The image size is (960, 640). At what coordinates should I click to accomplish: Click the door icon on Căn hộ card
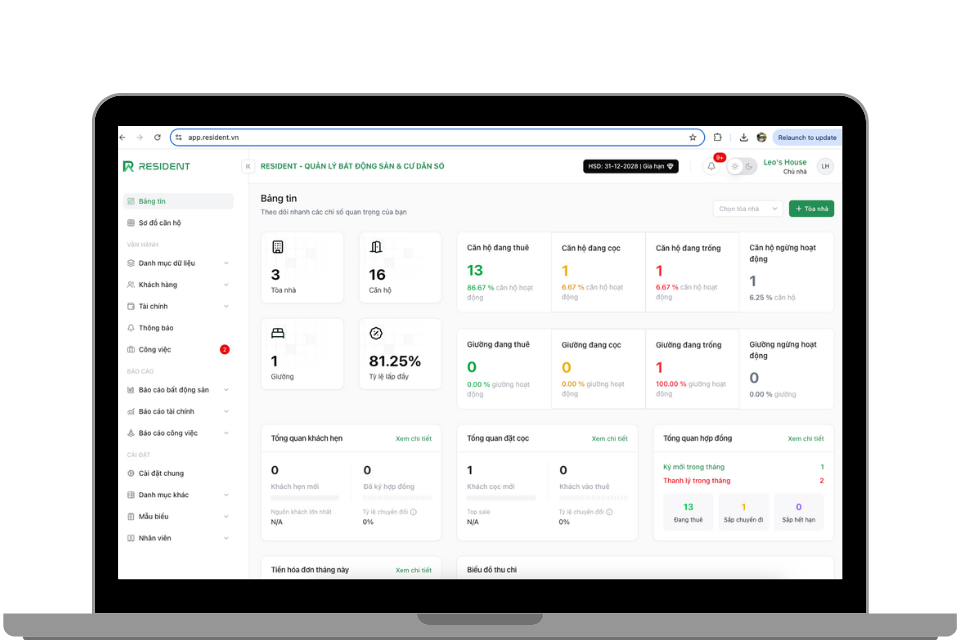point(376,247)
